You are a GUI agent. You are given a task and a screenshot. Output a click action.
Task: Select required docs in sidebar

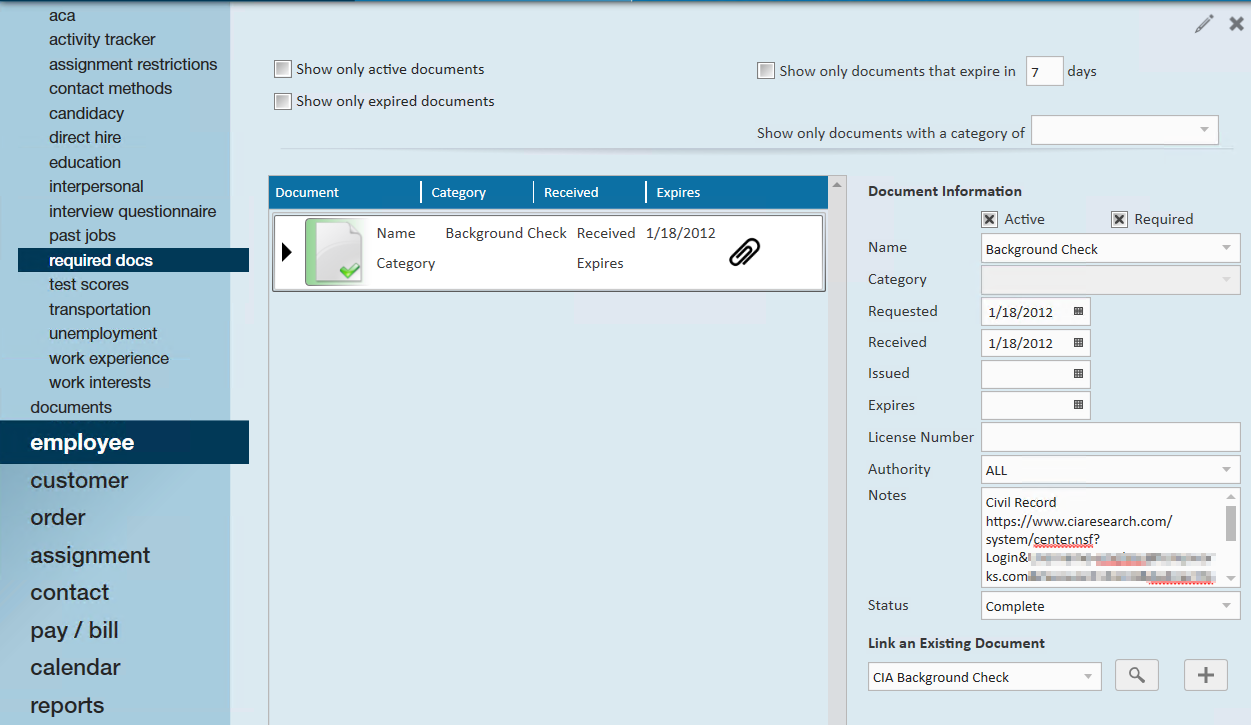133,260
